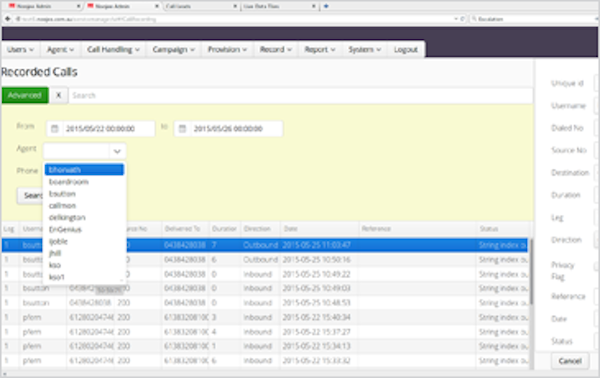Close the Call Leads browser tab

[235, 6]
